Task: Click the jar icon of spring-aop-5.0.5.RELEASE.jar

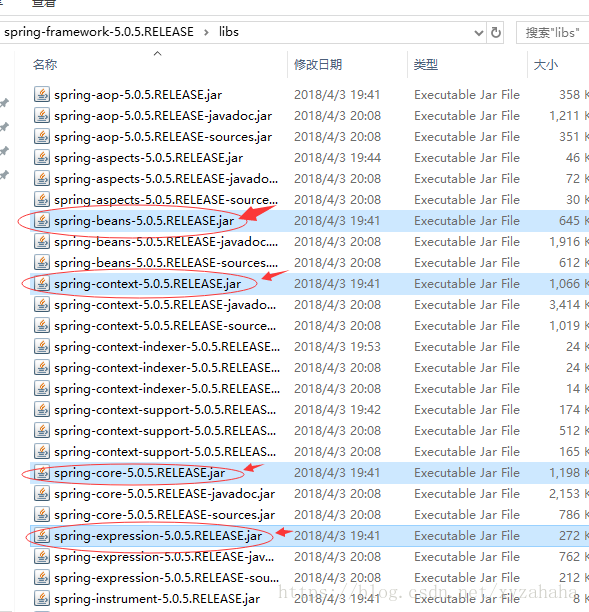Action: (x=42, y=94)
